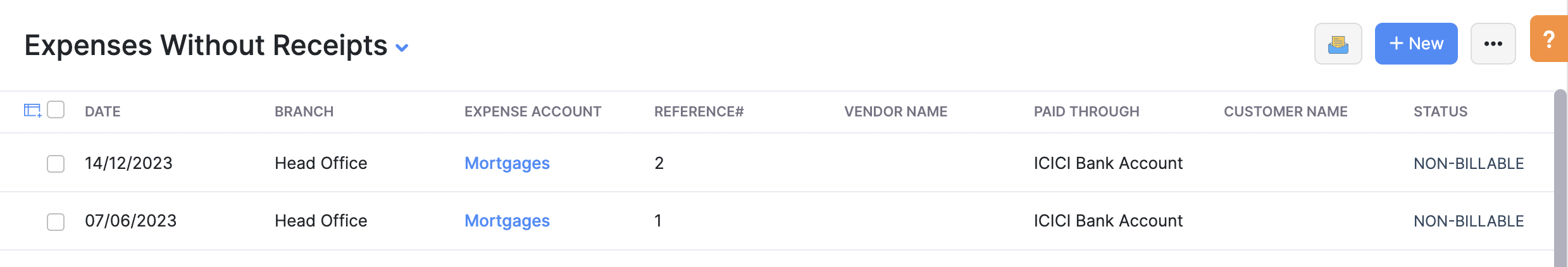Select the 07/06/2023 expense checkbox

56,221
